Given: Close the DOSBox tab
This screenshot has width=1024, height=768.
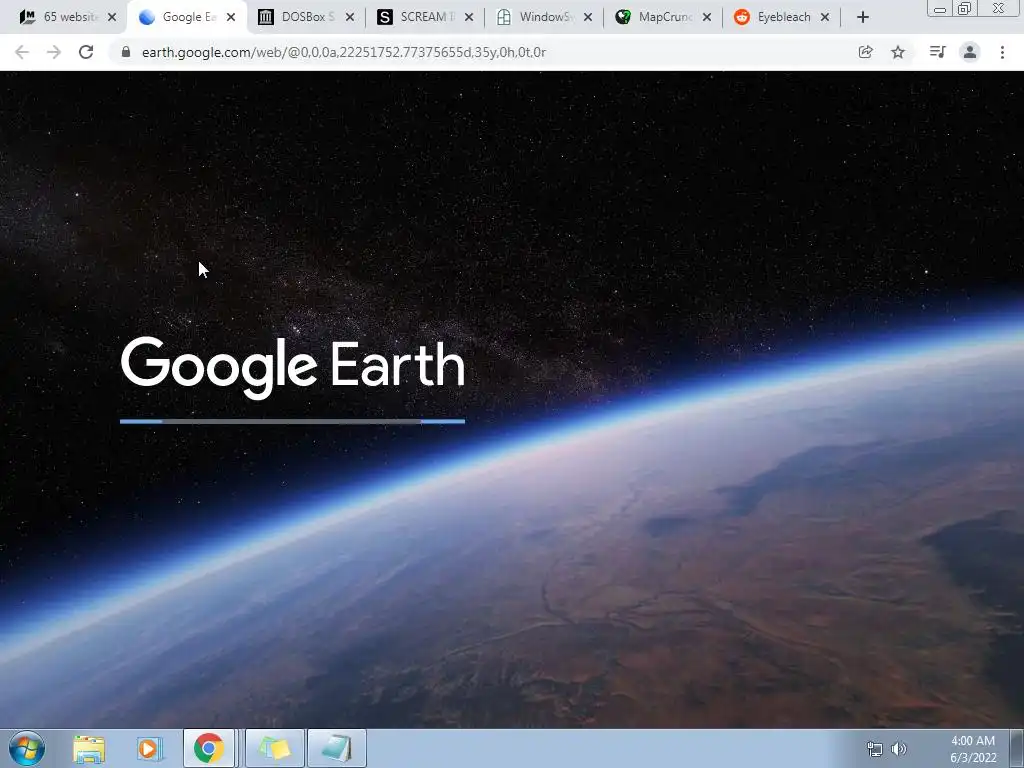Looking at the screenshot, I should [x=349, y=17].
